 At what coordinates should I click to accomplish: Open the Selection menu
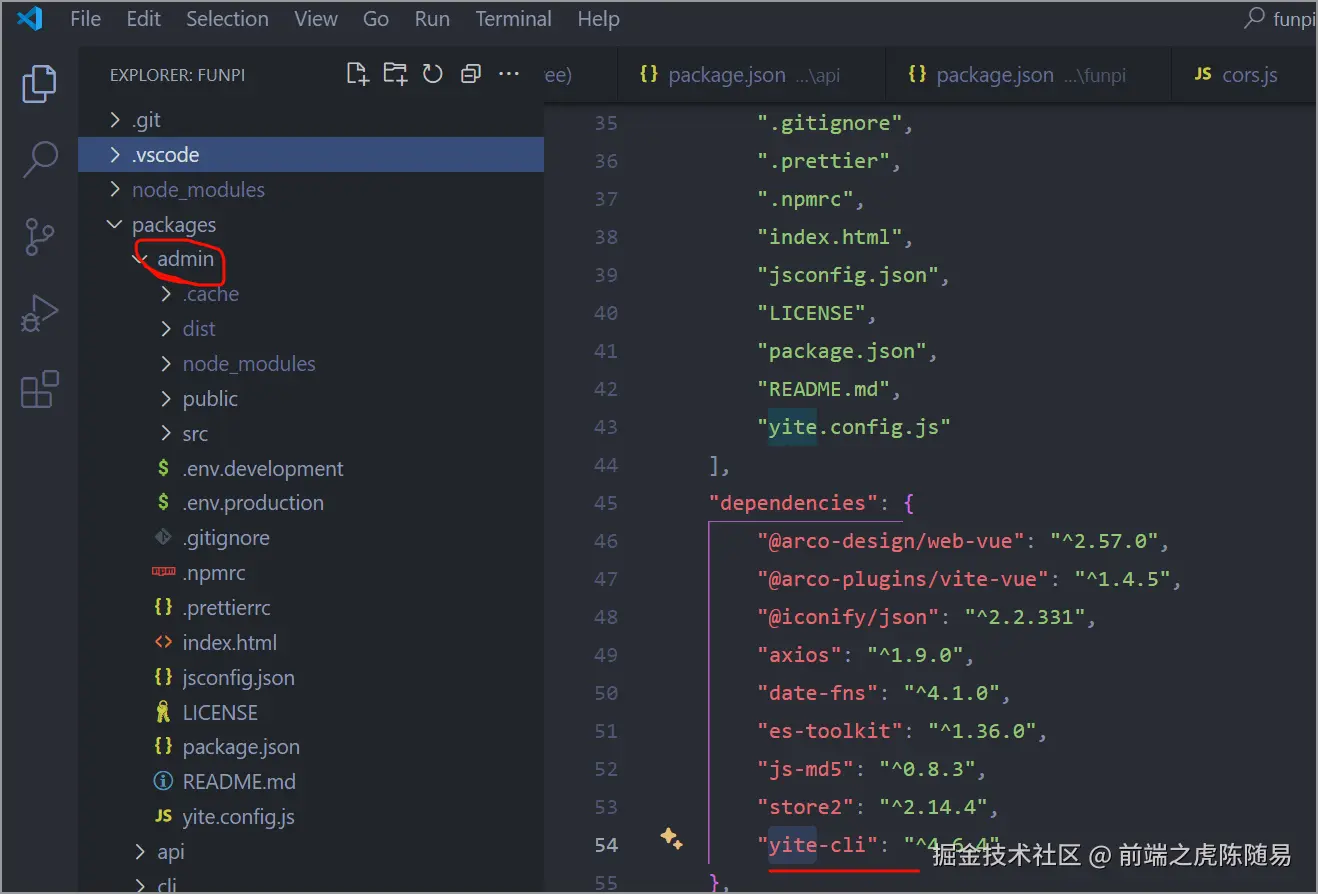click(227, 19)
